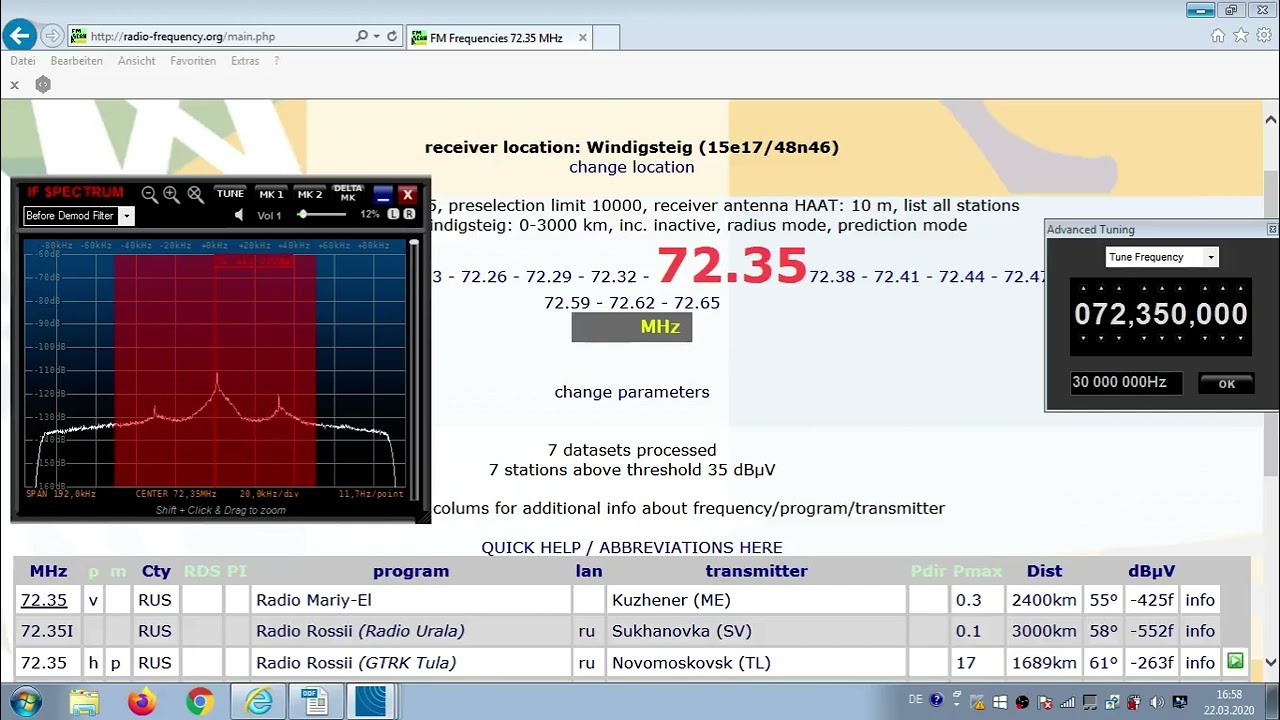Open the Ansicht menu
This screenshot has width=1280, height=720.
pyautogui.click(x=137, y=61)
